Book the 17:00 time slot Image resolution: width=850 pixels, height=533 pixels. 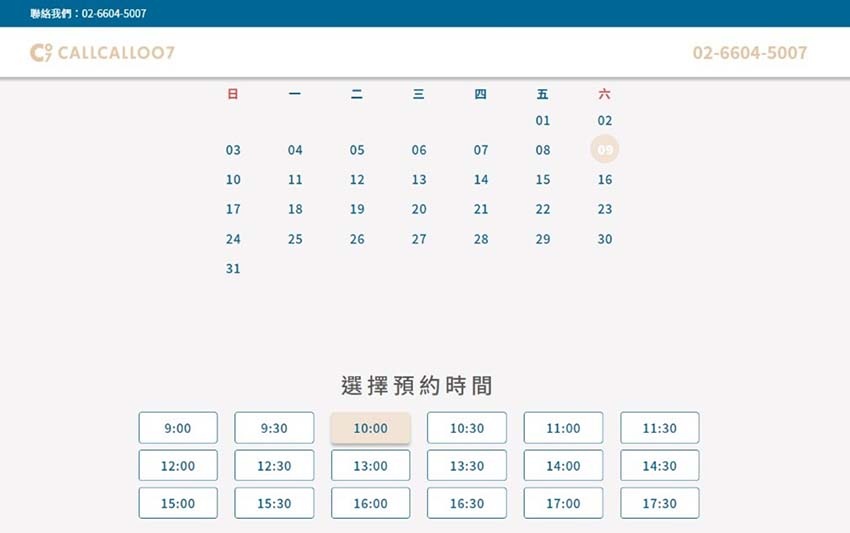coord(563,503)
